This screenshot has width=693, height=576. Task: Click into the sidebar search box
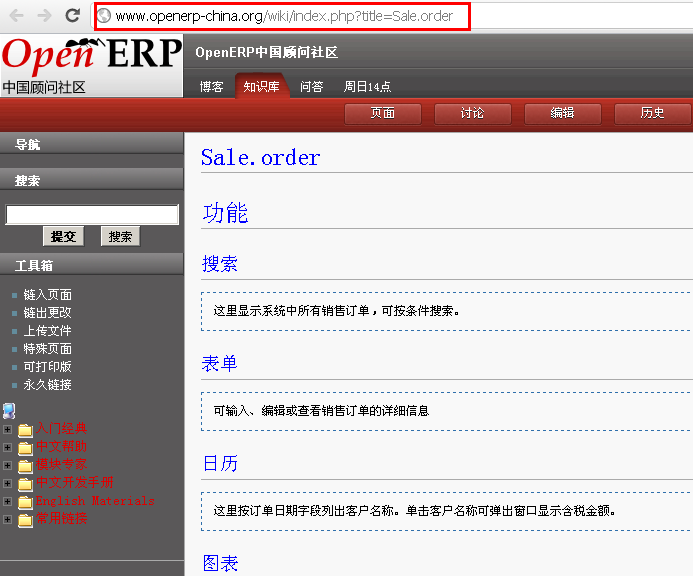pyautogui.click(x=92, y=215)
